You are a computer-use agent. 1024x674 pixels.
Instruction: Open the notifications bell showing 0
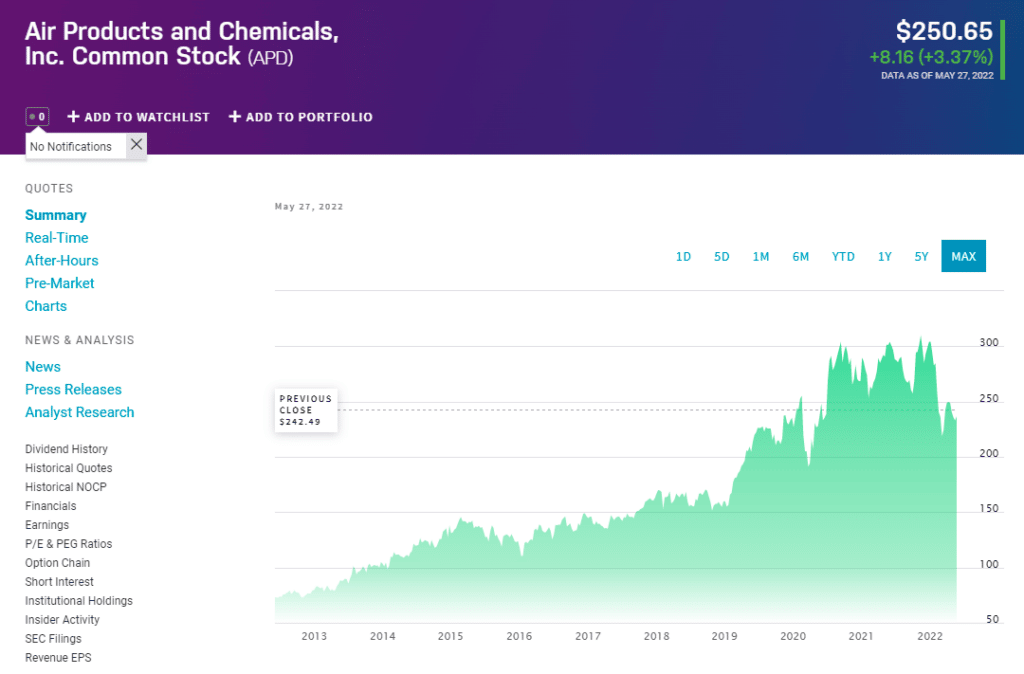click(x=37, y=117)
